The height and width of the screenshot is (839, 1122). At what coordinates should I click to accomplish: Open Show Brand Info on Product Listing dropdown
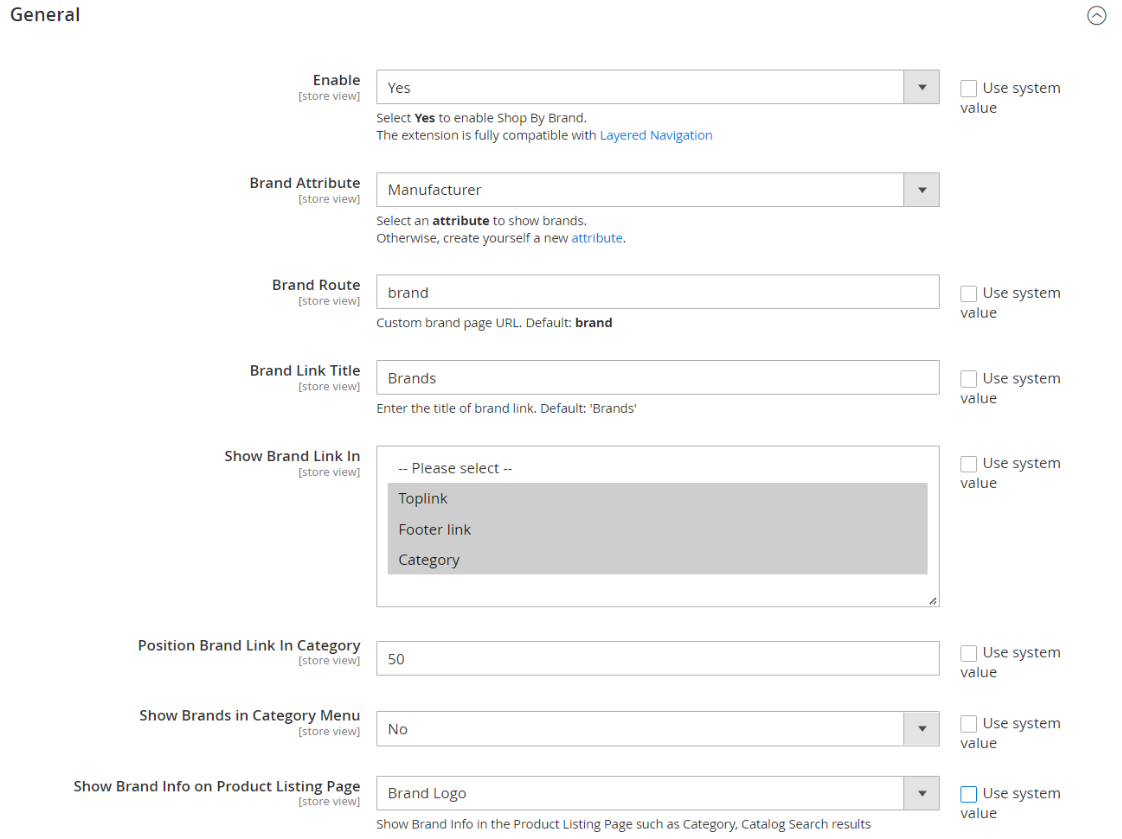[x=657, y=793]
